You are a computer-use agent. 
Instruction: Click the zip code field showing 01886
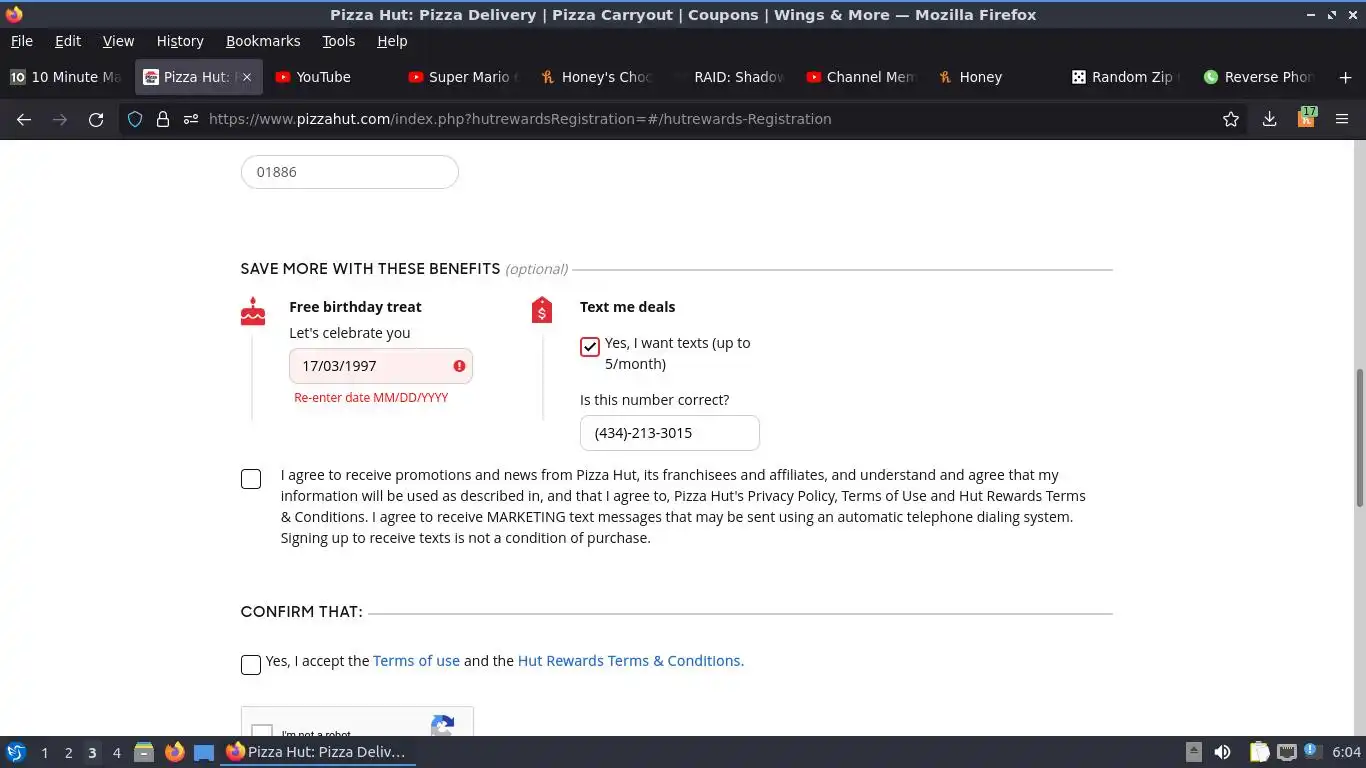pos(350,172)
